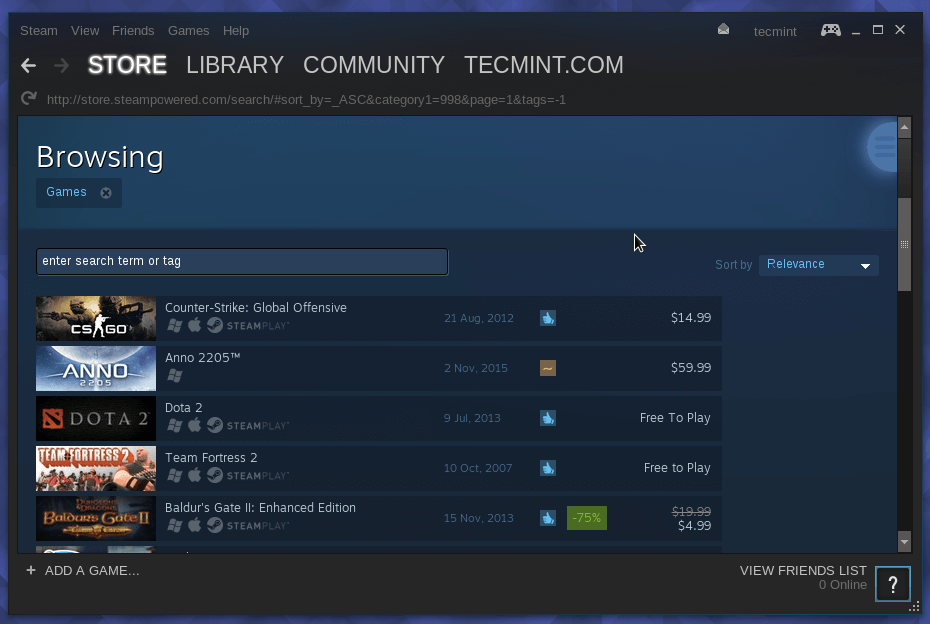Click Windows icon under Team Fortress 2
Viewport: 930px width, 624px height.
click(x=174, y=475)
